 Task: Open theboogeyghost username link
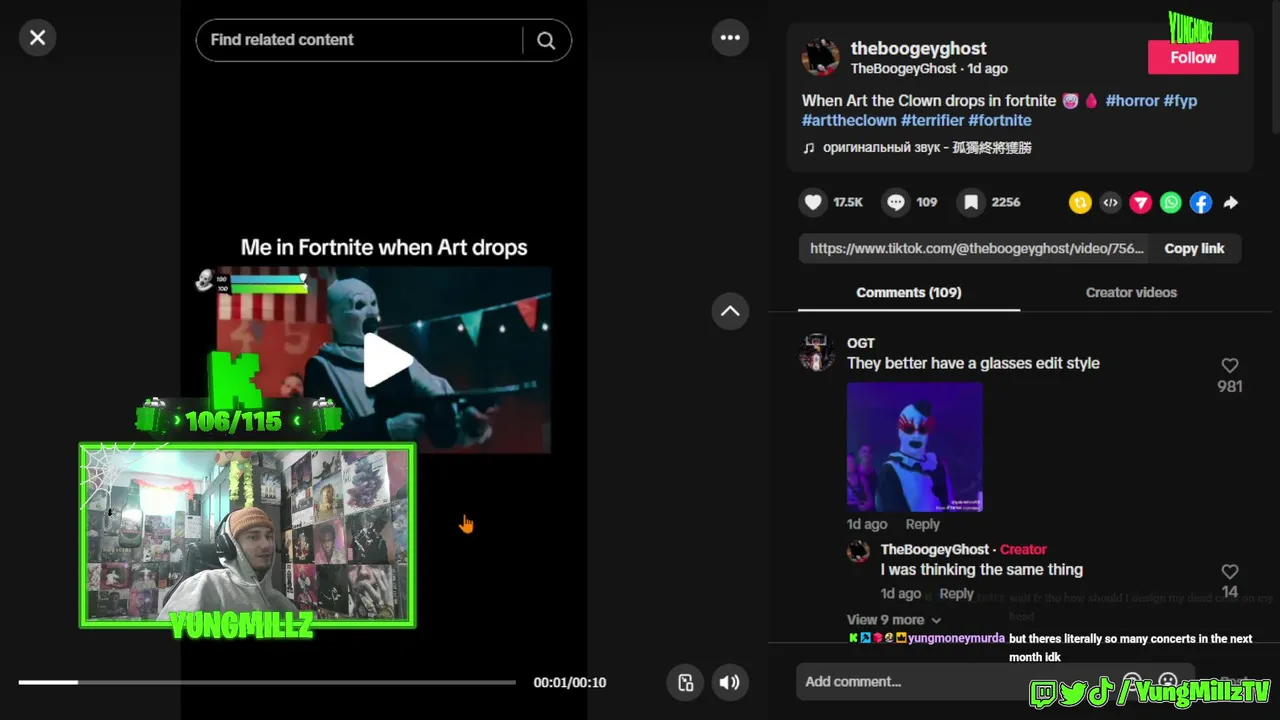(x=918, y=48)
